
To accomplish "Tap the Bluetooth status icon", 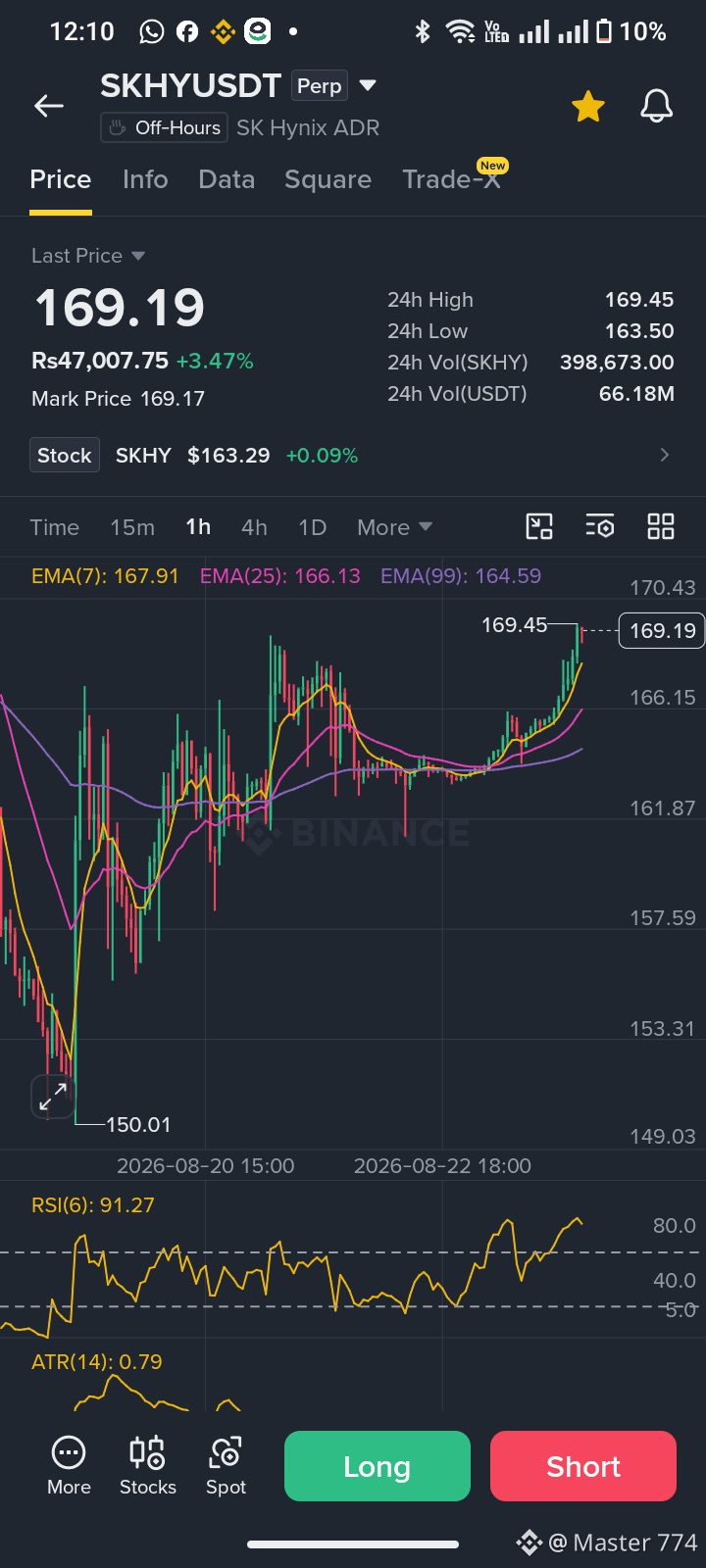I will point(423,32).
